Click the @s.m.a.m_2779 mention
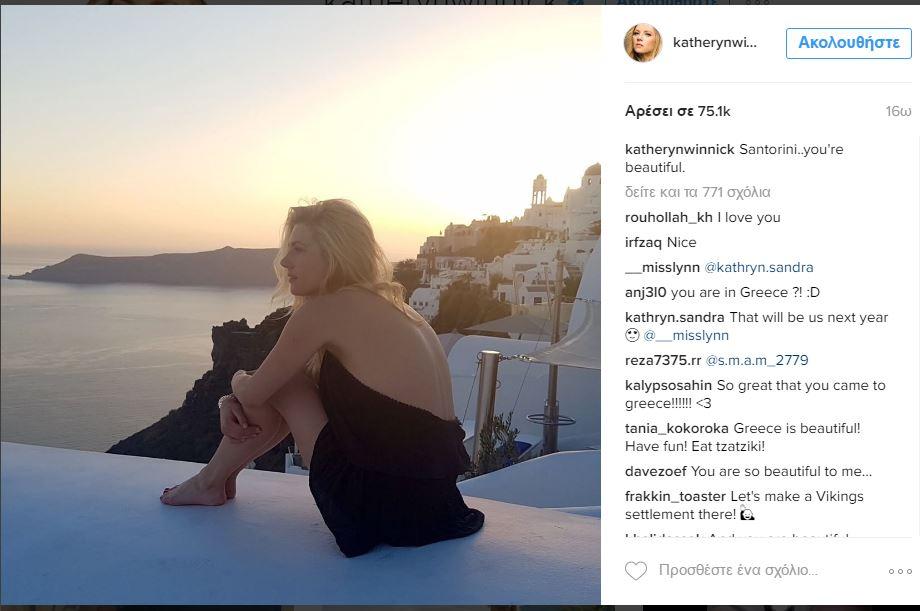Viewport: 920px width, 611px height. 757,360
